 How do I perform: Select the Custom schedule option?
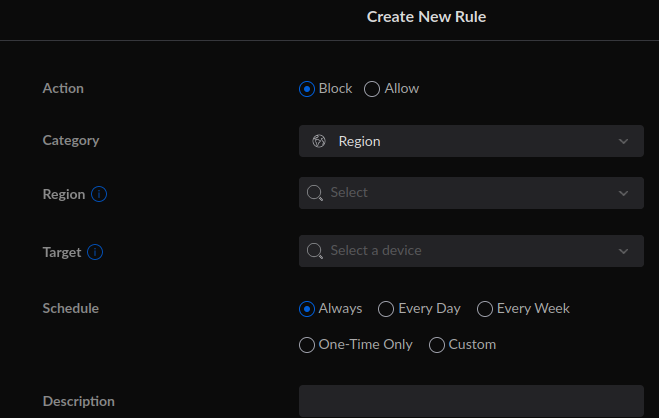(437, 345)
